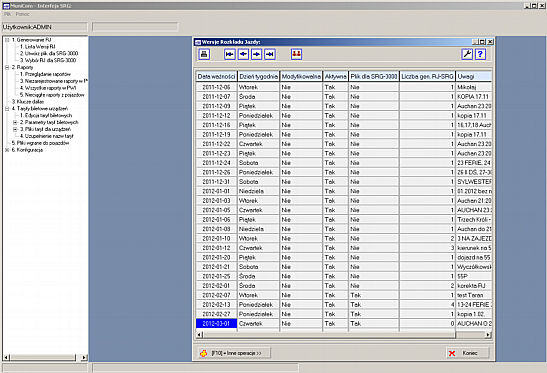Viewport: 547px width, 373px height.
Task: Expand the '6. Konfiguracja' tree node
Action: (7, 150)
